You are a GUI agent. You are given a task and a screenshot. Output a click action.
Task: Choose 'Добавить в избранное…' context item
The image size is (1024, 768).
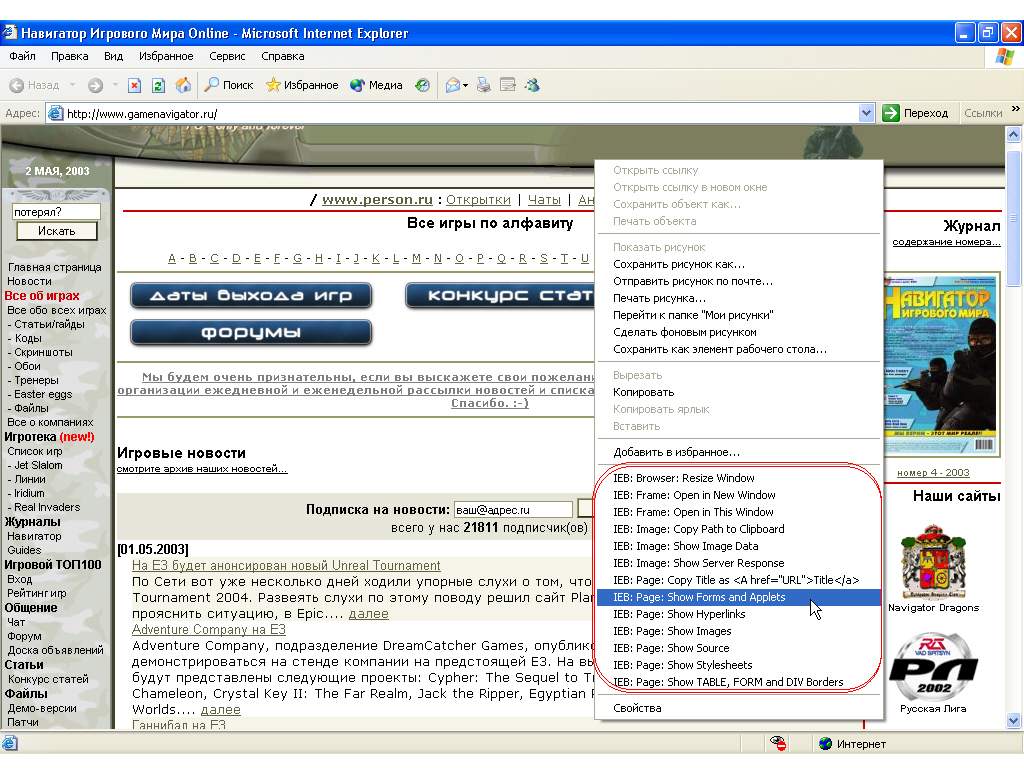tap(739, 452)
